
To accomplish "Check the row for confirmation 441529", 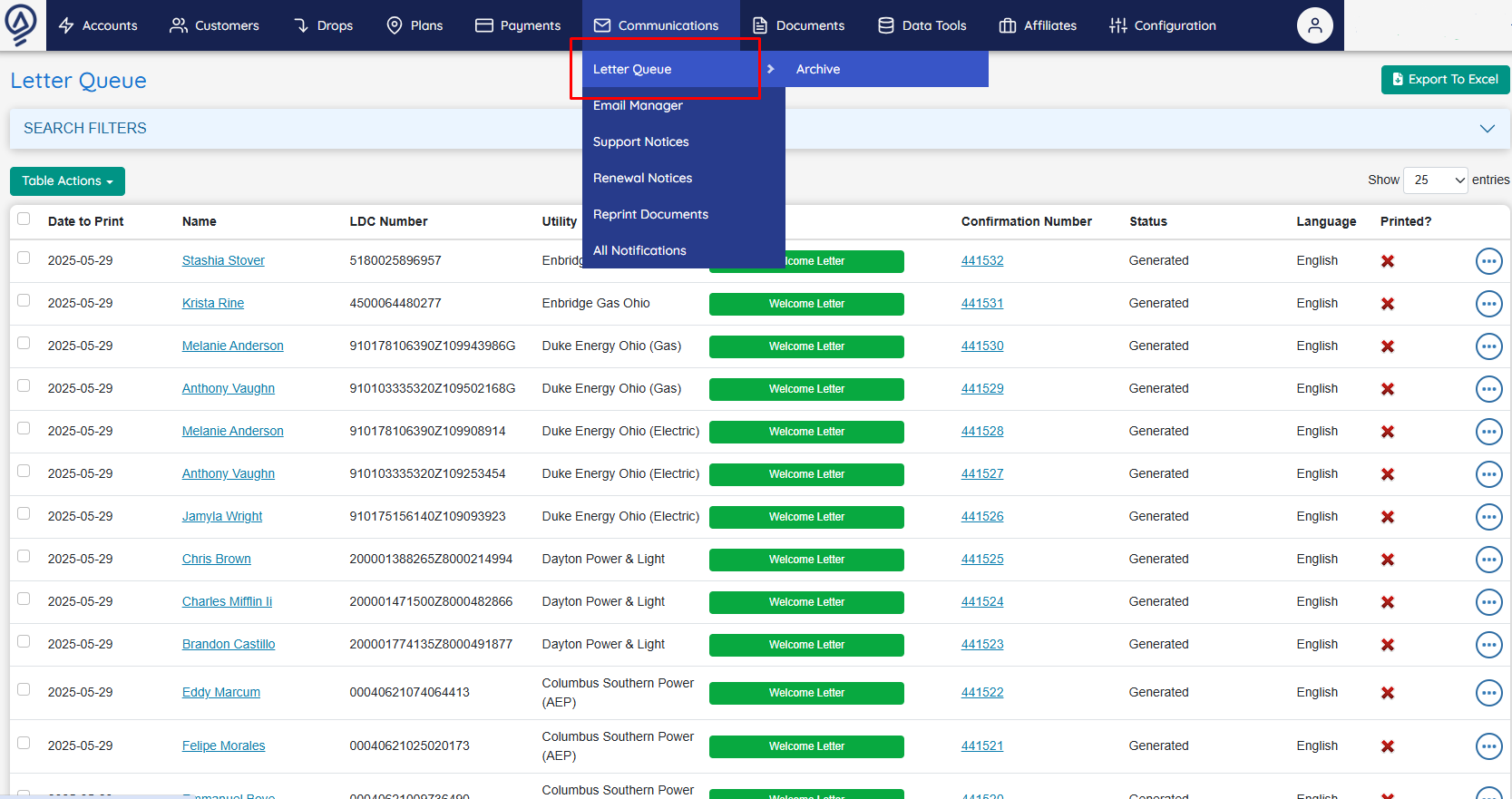I will pos(24,385).
